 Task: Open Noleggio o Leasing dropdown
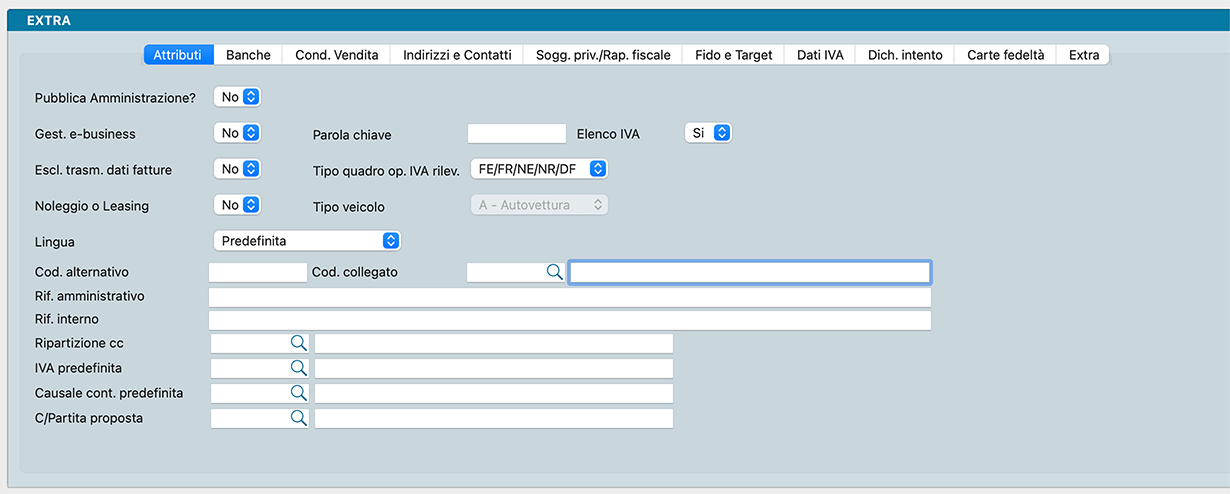click(237, 205)
